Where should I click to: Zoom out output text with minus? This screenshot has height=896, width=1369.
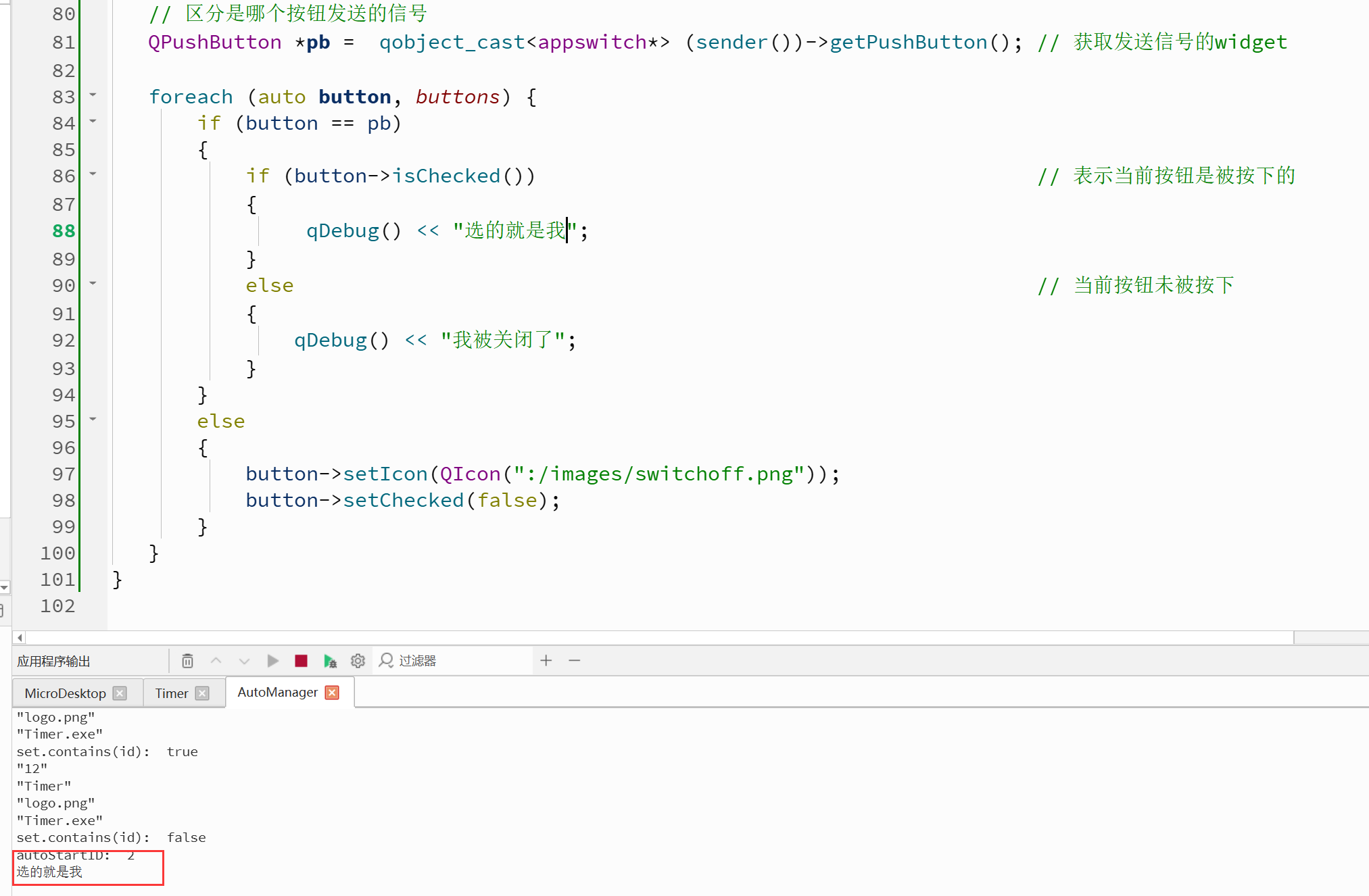click(x=575, y=660)
